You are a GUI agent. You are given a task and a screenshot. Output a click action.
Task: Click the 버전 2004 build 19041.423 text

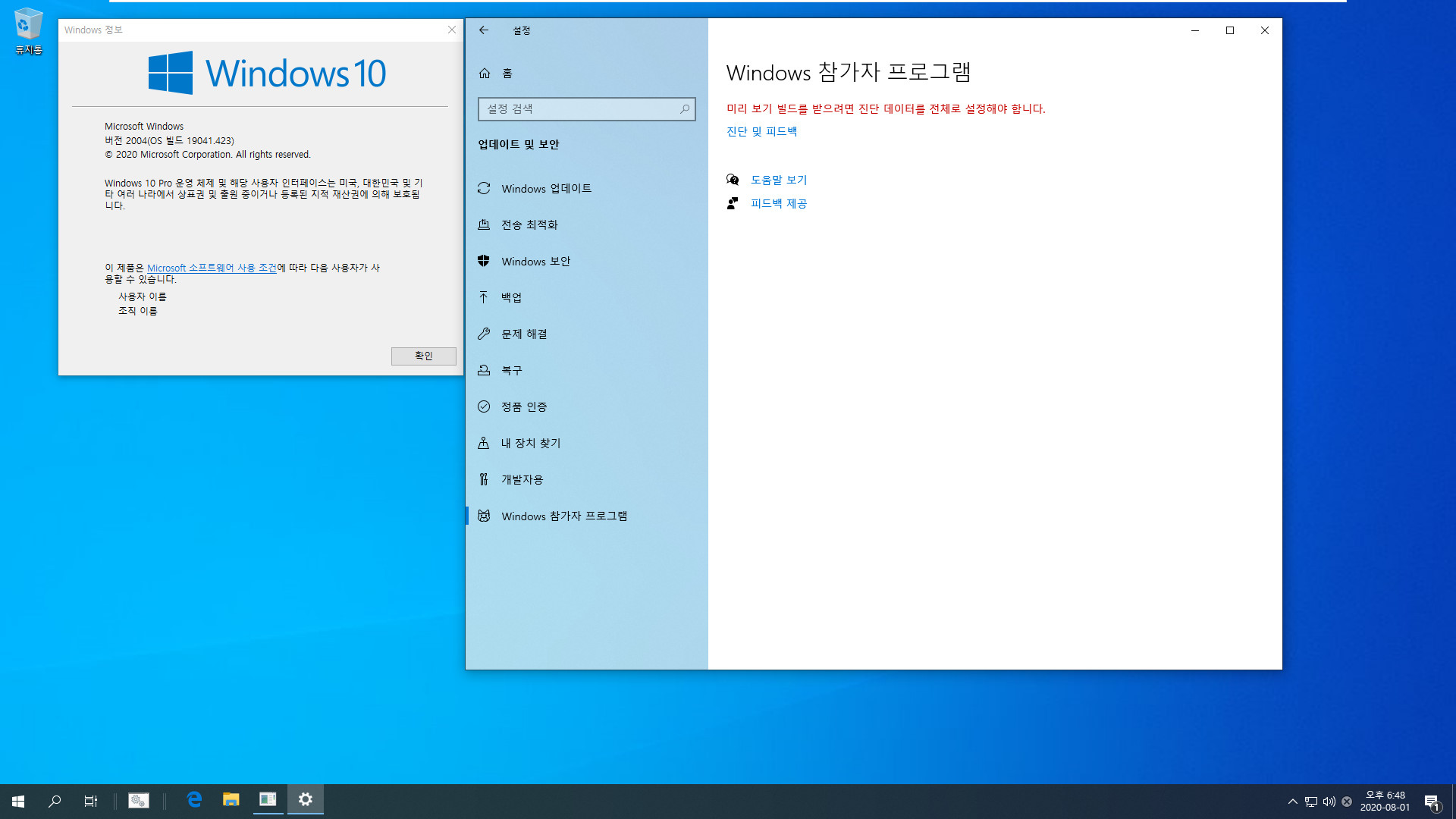tap(169, 141)
